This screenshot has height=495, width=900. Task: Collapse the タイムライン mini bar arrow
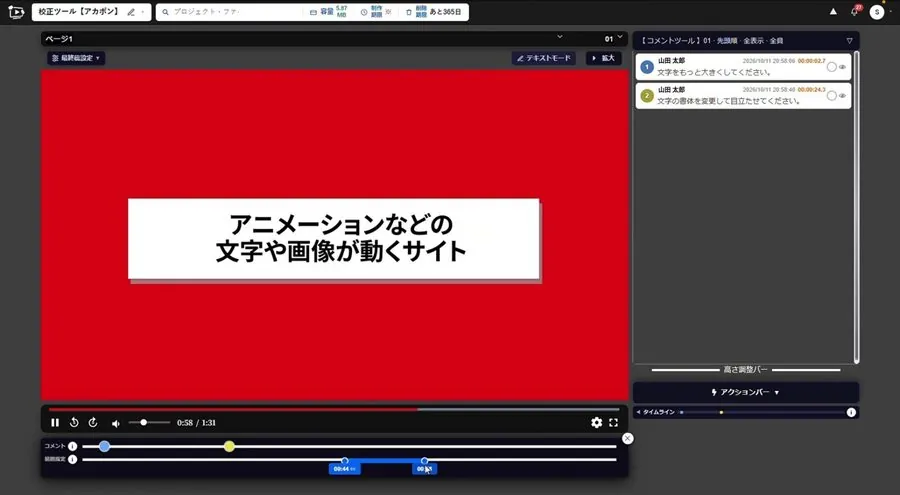point(638,412)
